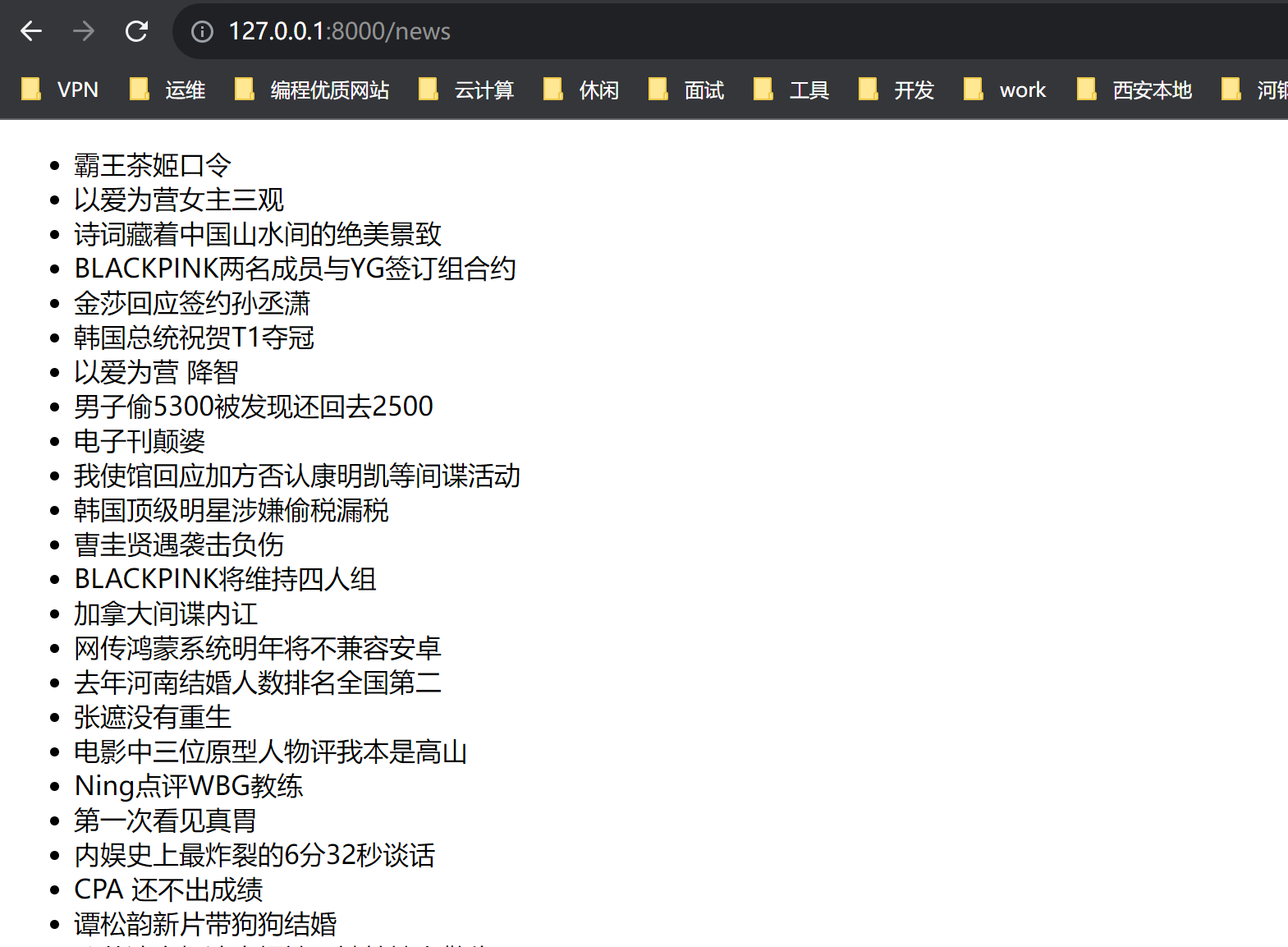The height and width of the screenshot is (947, 1288).
Task: Click the list item 谭松韵新片带狗狗结婚
Action: pyautogui.click(x=205, y=924)
